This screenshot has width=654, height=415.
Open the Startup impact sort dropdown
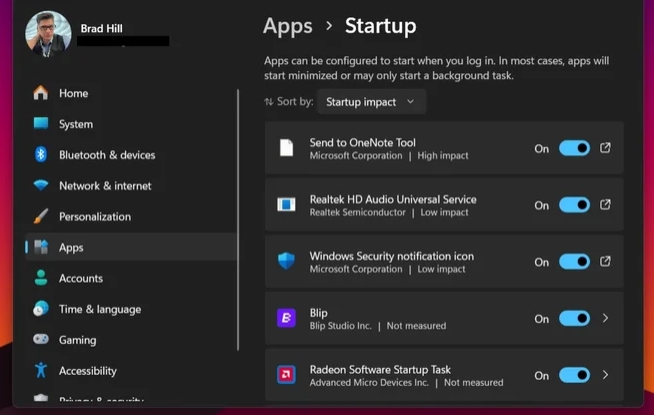tap(371, 102)
